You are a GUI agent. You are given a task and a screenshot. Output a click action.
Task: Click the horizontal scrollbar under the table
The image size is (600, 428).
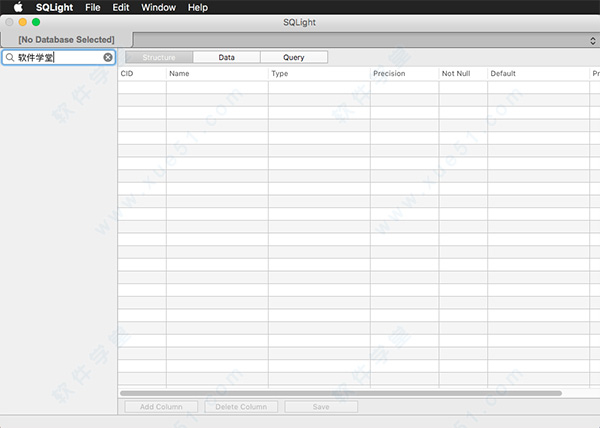(341, 393)
